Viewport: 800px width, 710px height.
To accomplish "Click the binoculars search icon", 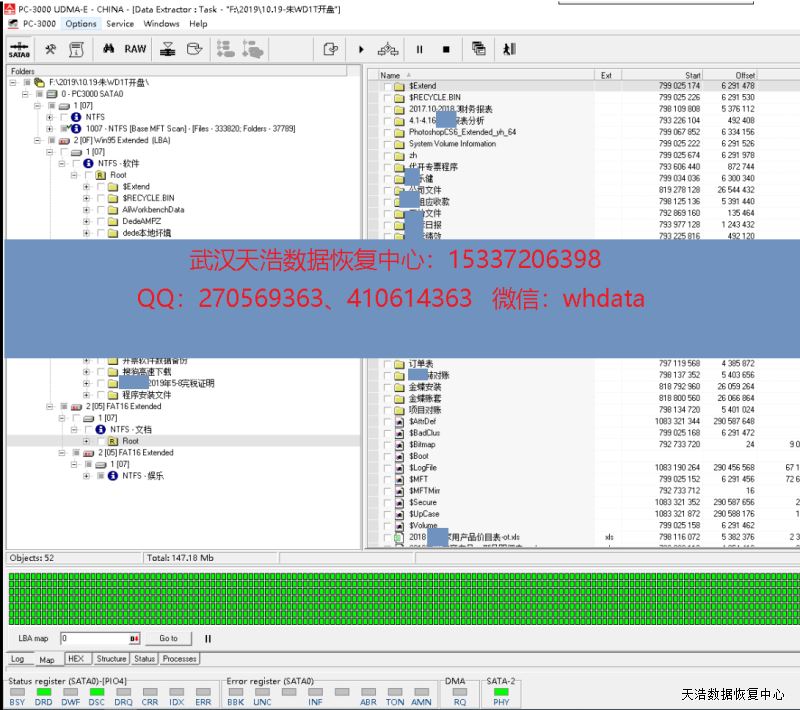I will [107, 49].
